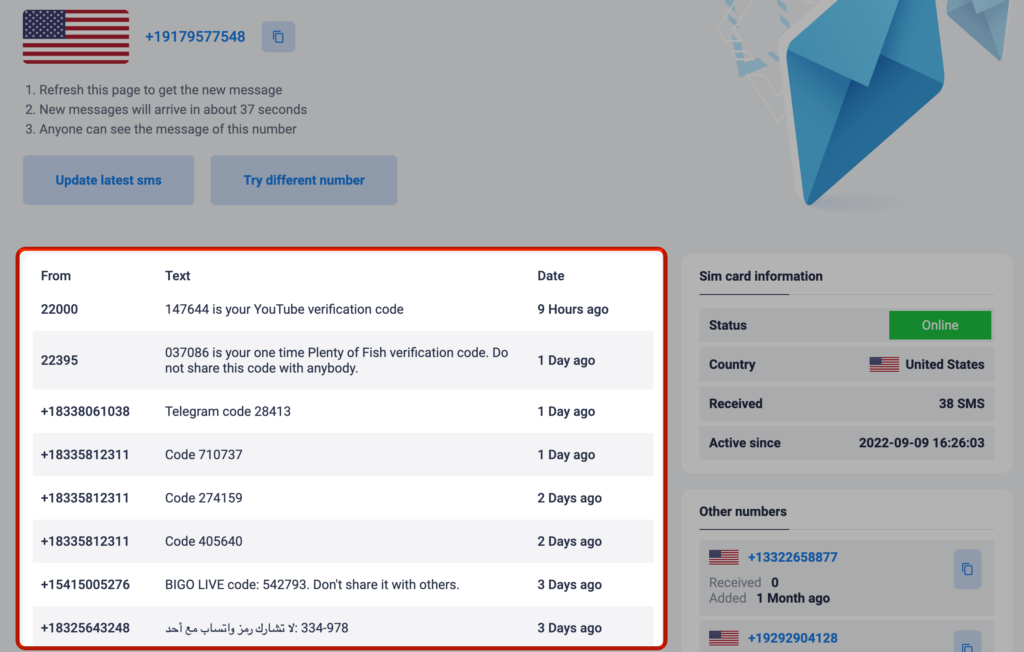Click the Other numbers heading
Viewport: 1024px width, 652px height.
[743, 512]
